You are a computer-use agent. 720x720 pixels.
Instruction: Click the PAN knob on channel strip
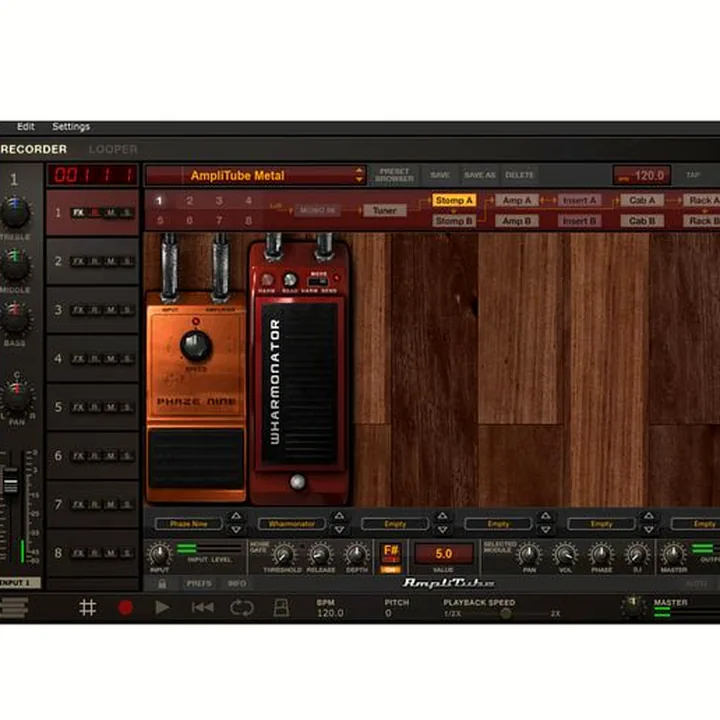point(17,397)
